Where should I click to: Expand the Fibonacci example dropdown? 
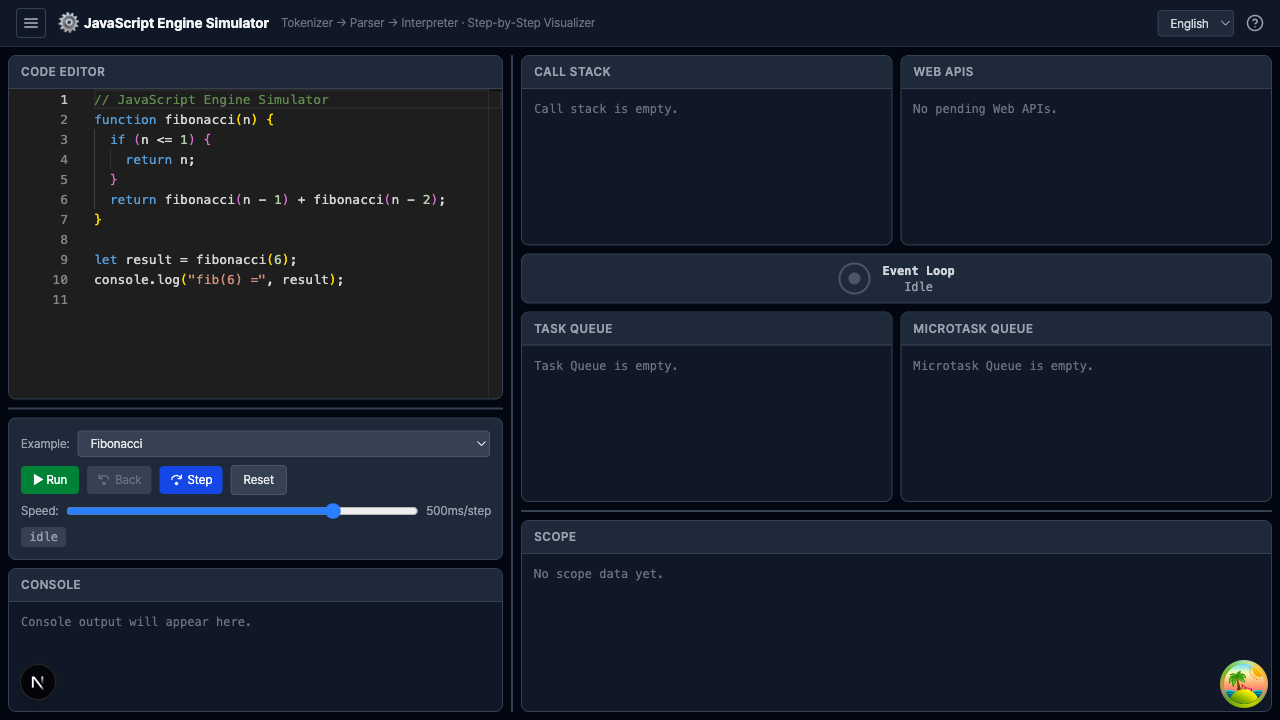point(283,443)
